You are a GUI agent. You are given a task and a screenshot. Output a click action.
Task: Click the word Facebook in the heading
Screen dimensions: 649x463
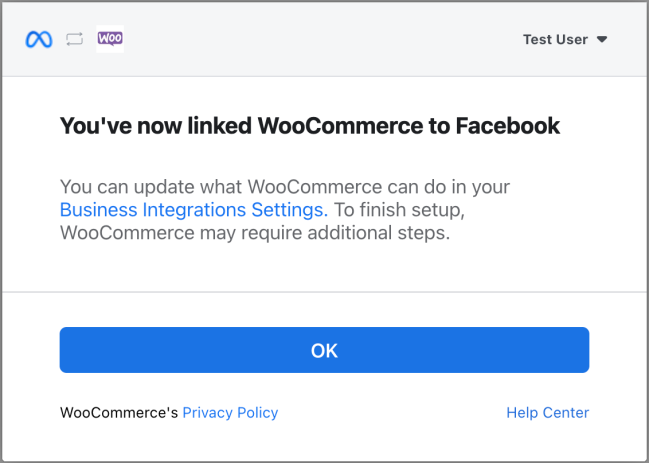[x=507, y=126]
